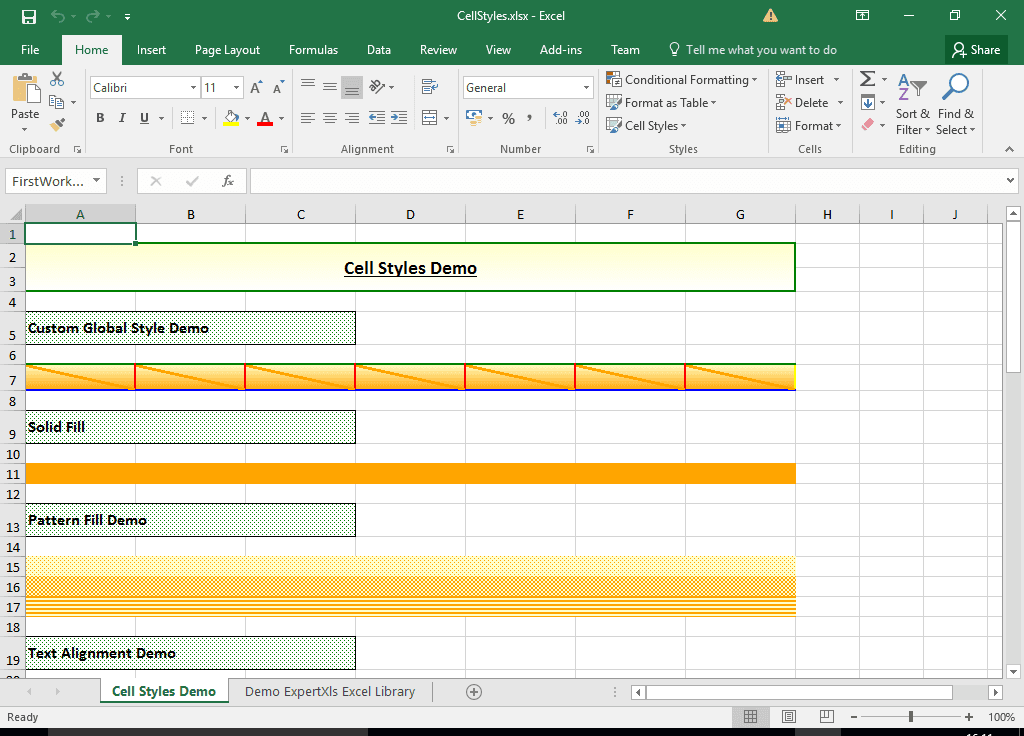Screen dimensions: 1024x736
Task: Toggle Bold formatting
Action: tap(100, 118)
